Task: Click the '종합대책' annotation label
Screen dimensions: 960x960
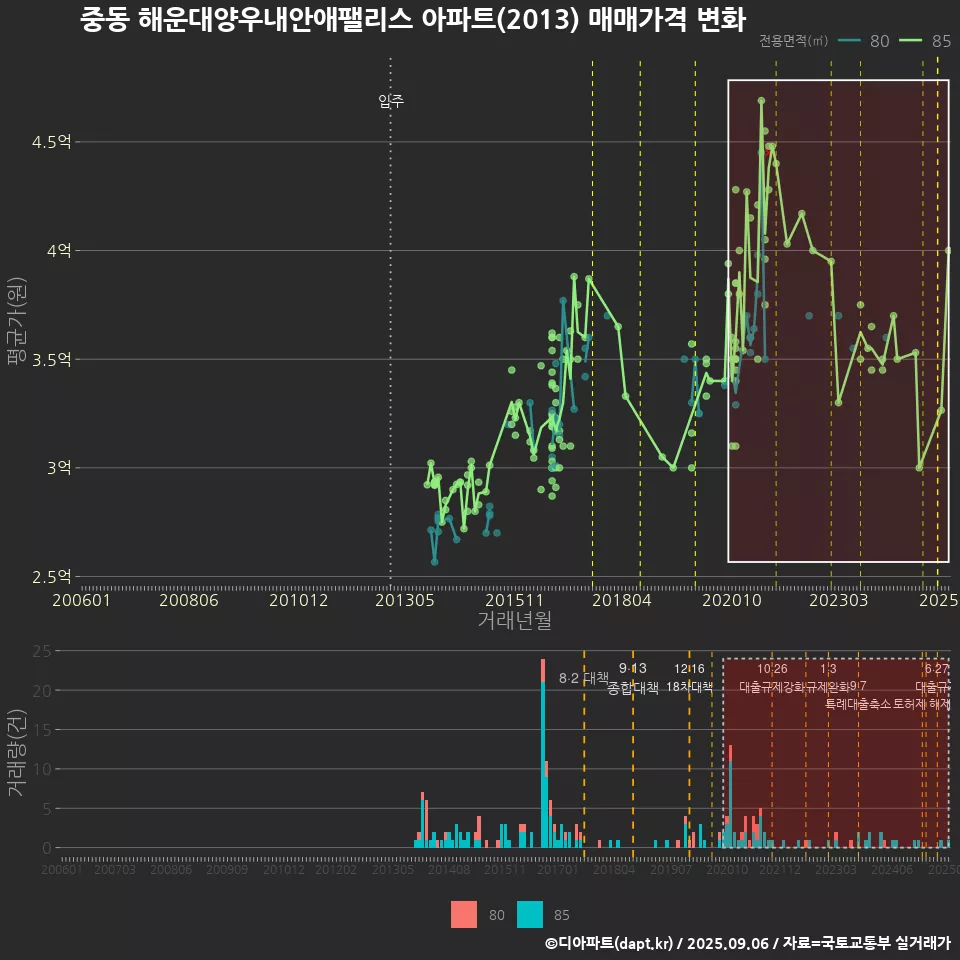Action: click(x=632, y=688)
